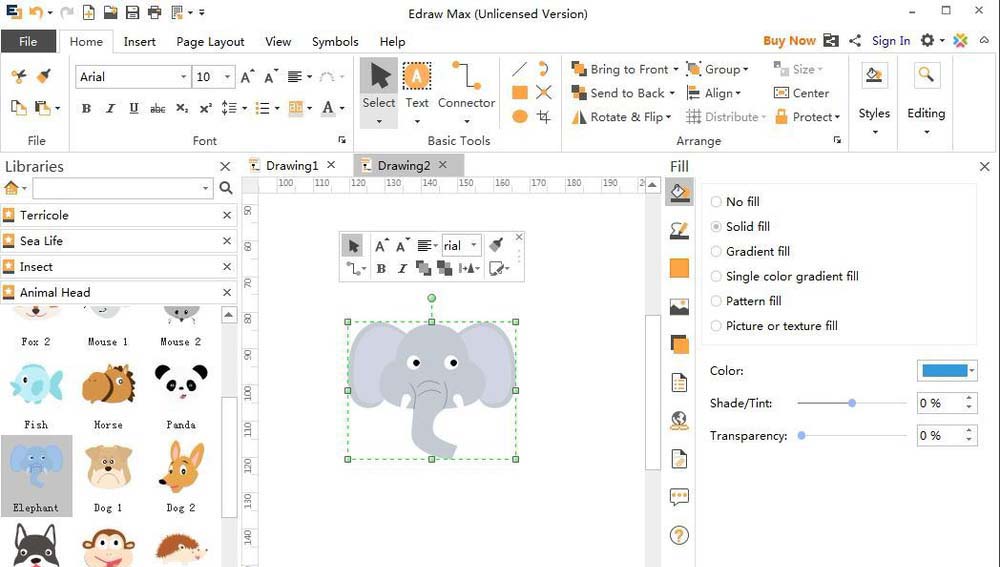Open the Line settings side panel icon
1000x567 pixels.
[679, 230]
